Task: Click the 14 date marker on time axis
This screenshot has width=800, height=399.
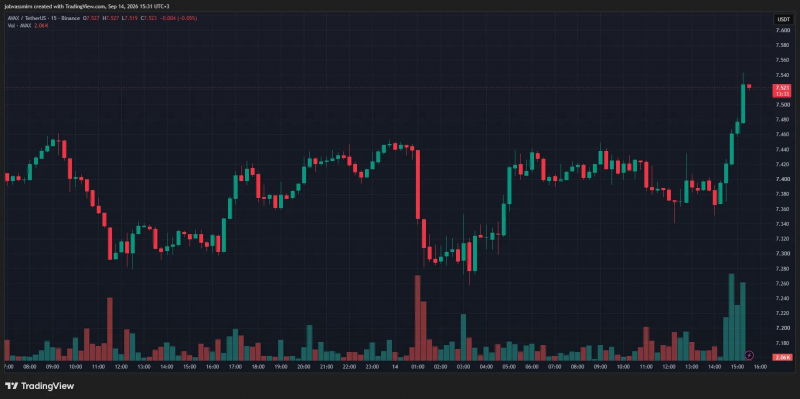Action: click(395, 366)
